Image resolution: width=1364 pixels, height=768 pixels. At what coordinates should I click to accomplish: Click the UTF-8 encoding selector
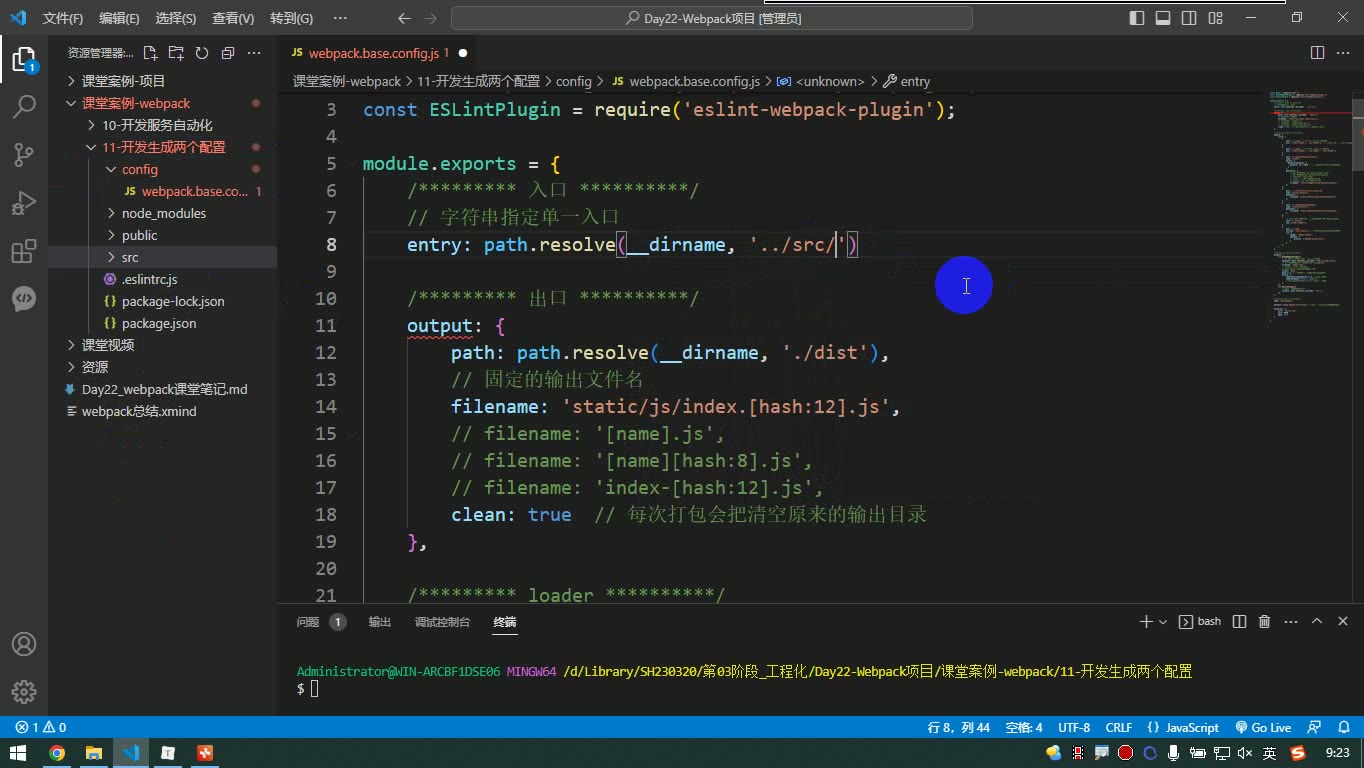pos(1074,728)
